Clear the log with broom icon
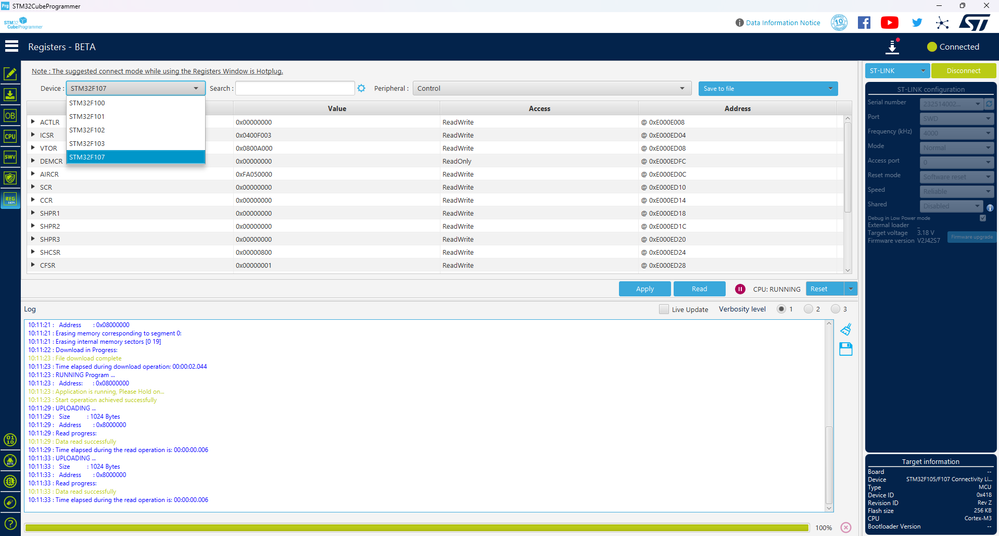Image resolution: width=999 pixels, height=536 pixels. pyautogui.click(x=845, y=330)
